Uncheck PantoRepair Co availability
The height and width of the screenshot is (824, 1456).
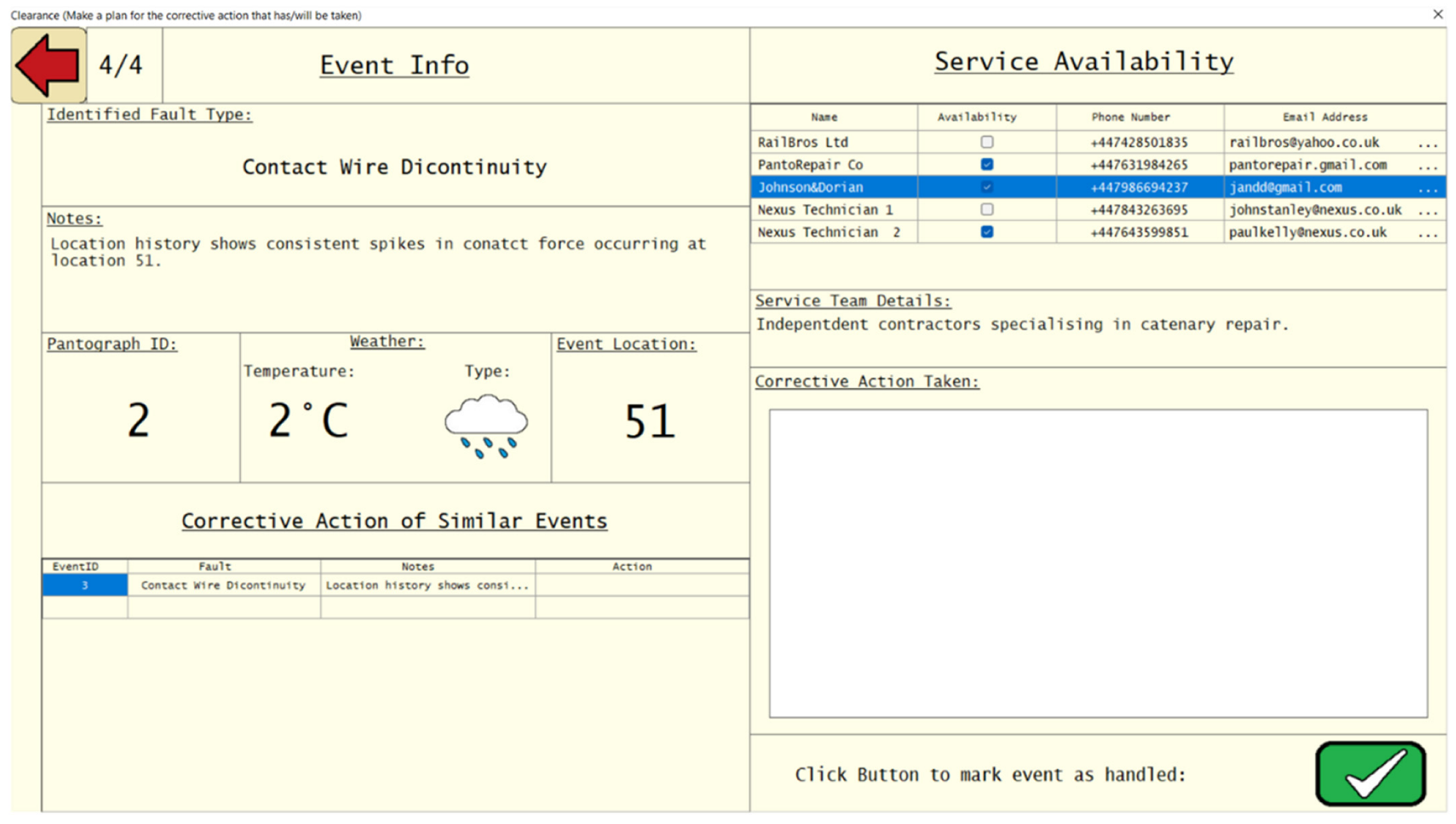986,164
